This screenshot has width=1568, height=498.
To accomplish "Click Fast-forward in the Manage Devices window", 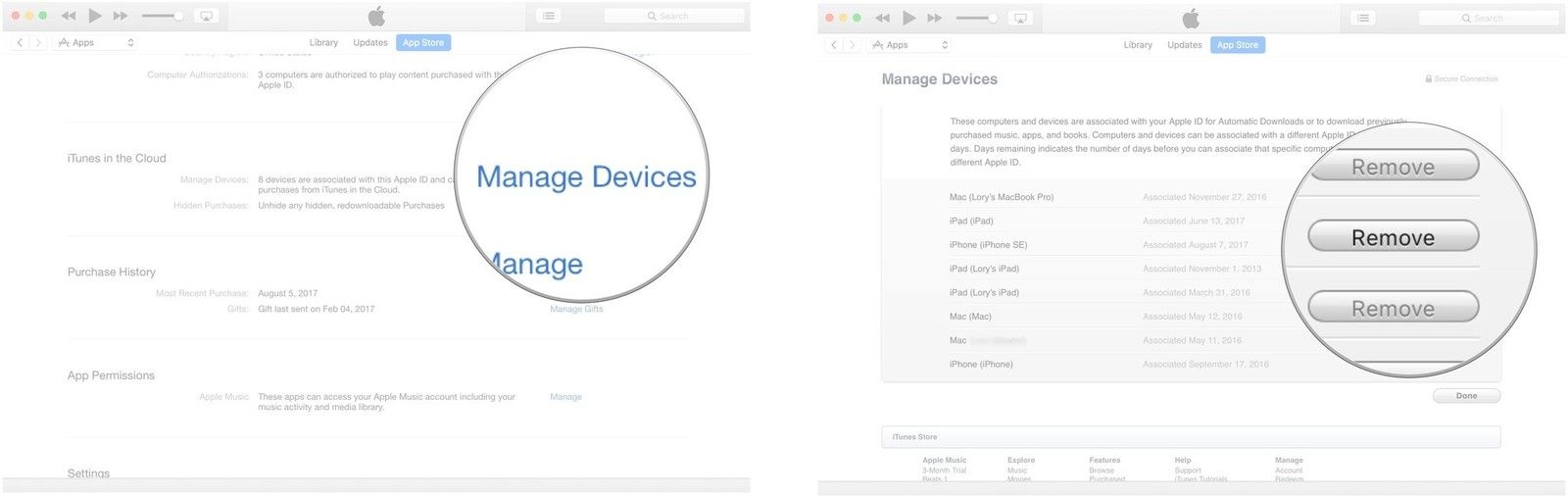I will coord(935,18).
